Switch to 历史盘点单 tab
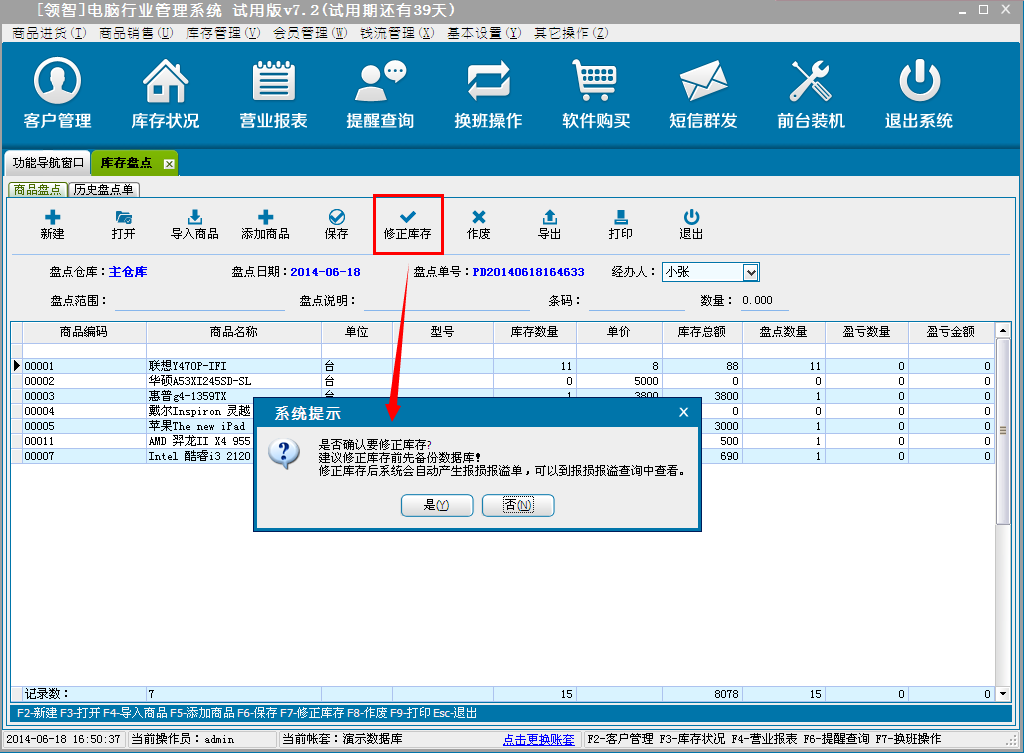The height and width of the screenshot is (753, 1024). tap(105, 189)
